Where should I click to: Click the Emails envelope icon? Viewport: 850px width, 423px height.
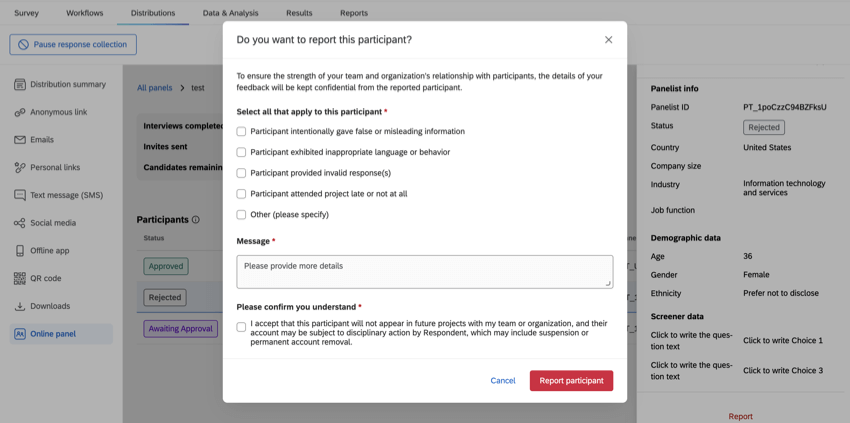[20, 140]
